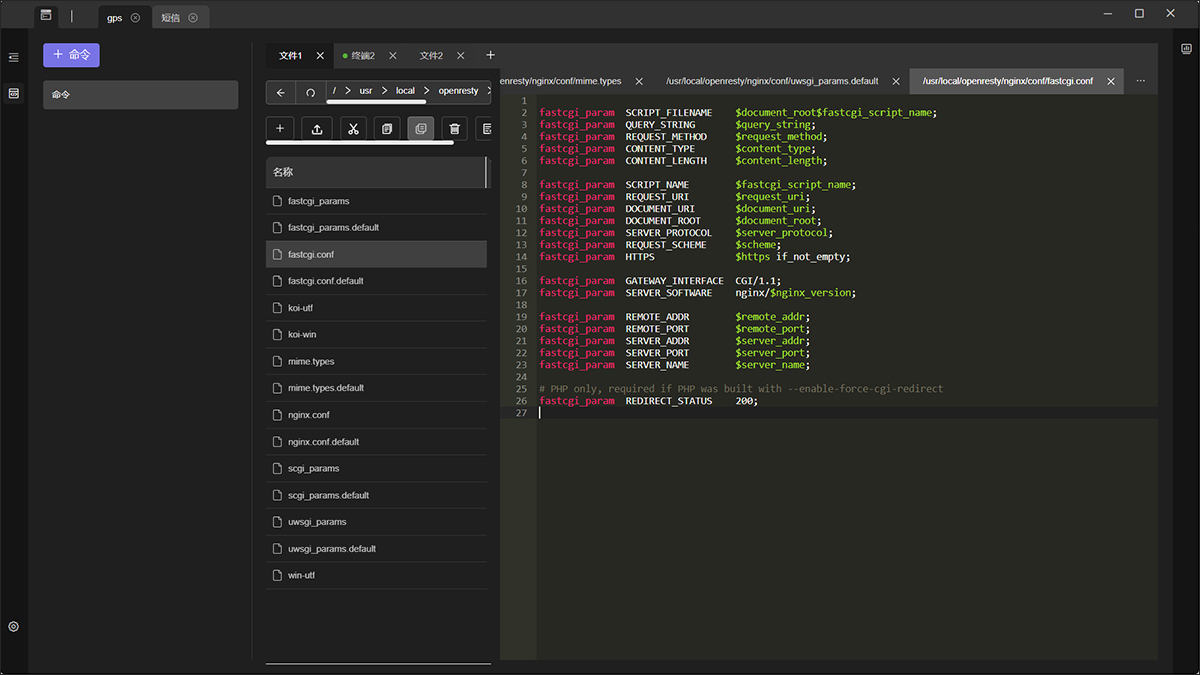The height and width of the screenshot is (675, 1200).
Task: Open the editor tabs overflow ellipsis menu
Action: click(1141, 81)
